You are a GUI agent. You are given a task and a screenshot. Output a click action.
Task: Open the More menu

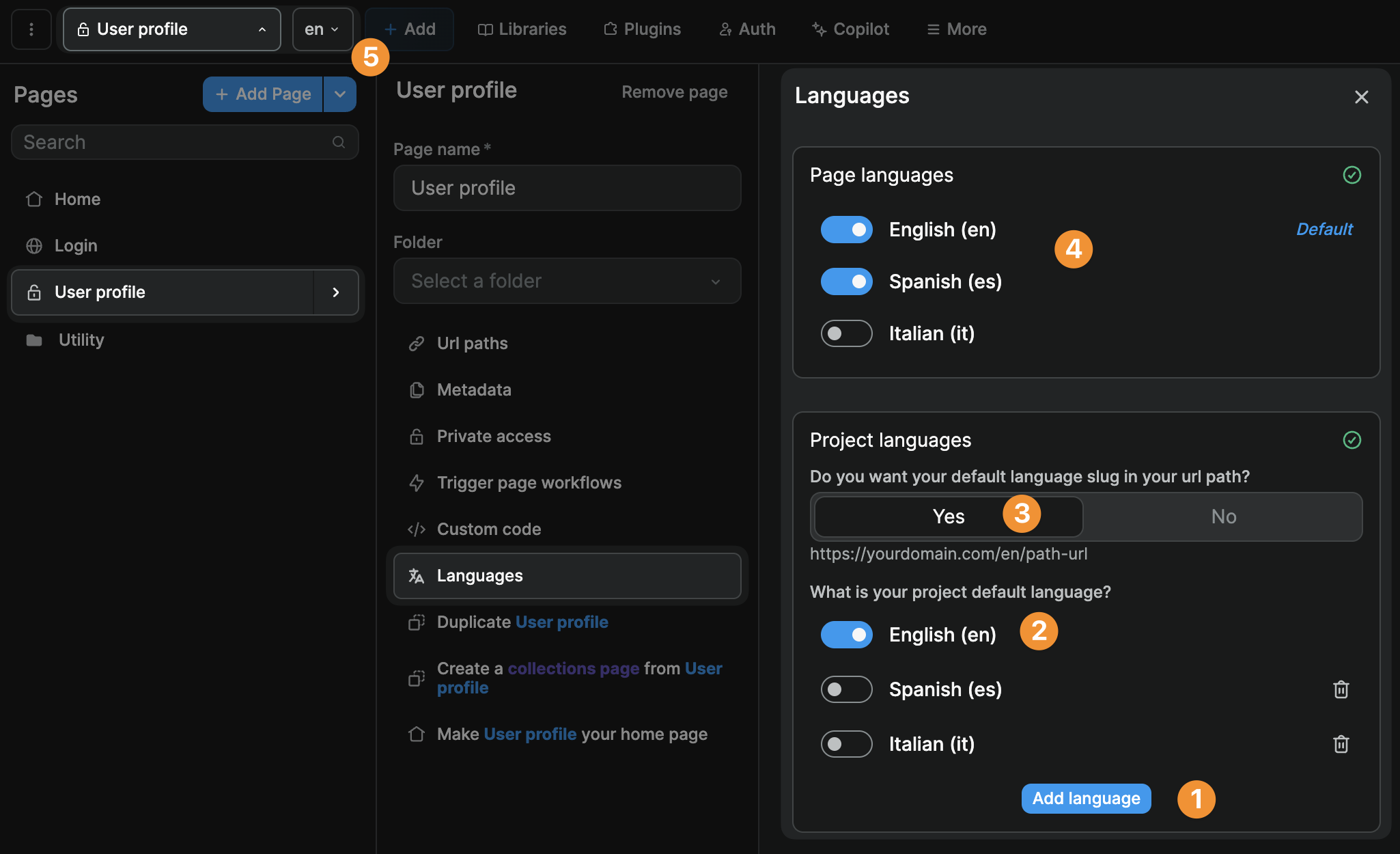(956, 29)
